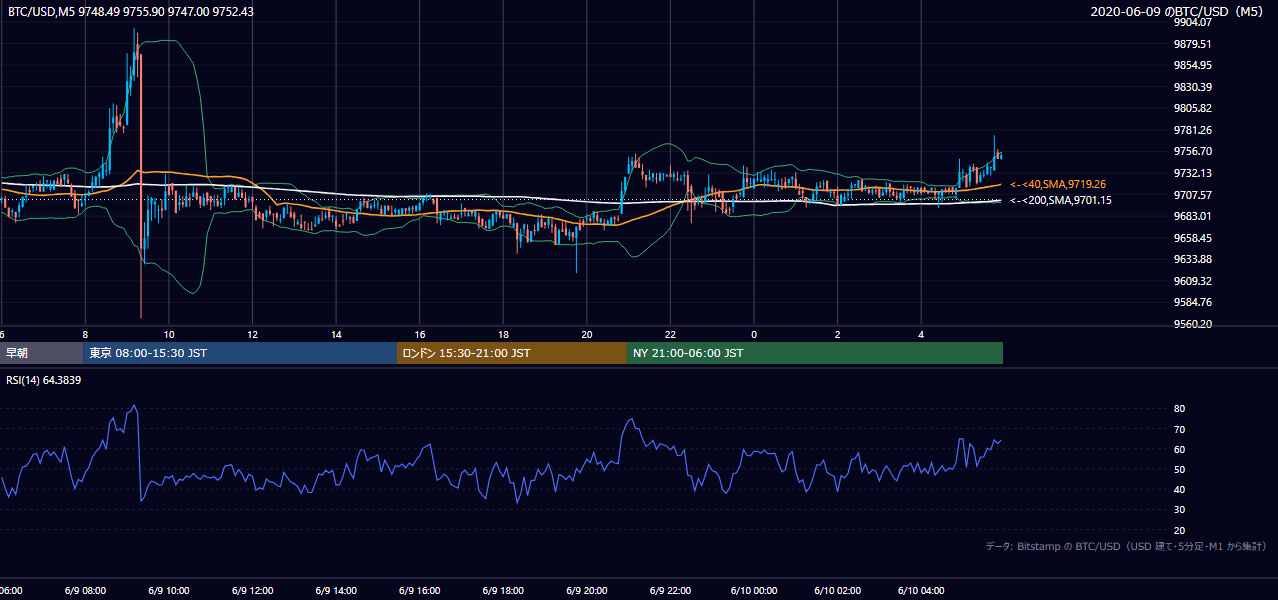Click RSI axis level 40

pyautogui.click(x=1179, y=489)
